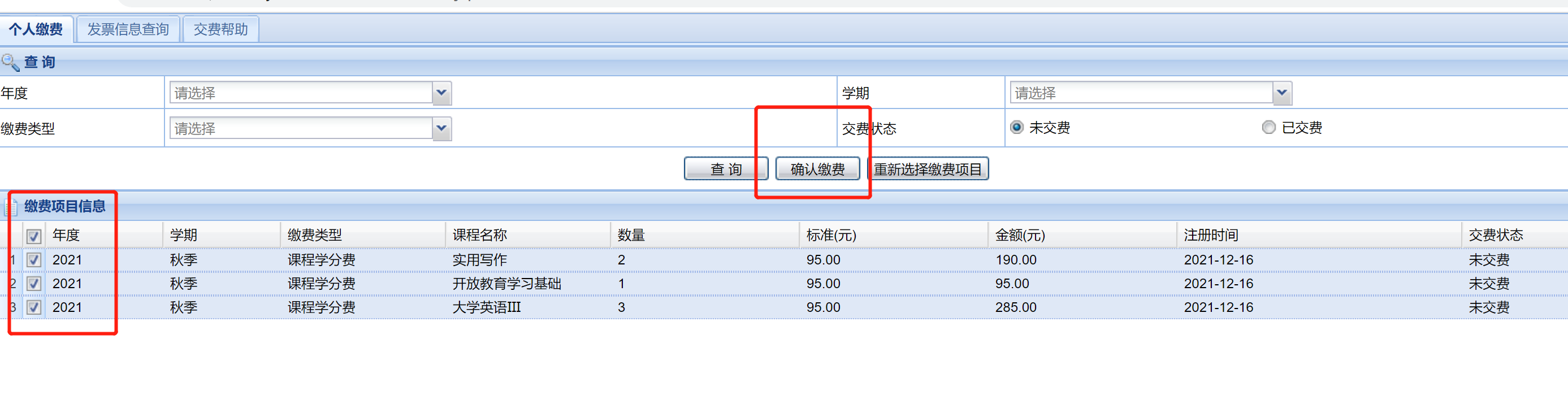Image resolution: width=1568 pixels, height=404 pixels.
Task: Uncheck the checkbox for 大学英语III row
Action: 34,308
